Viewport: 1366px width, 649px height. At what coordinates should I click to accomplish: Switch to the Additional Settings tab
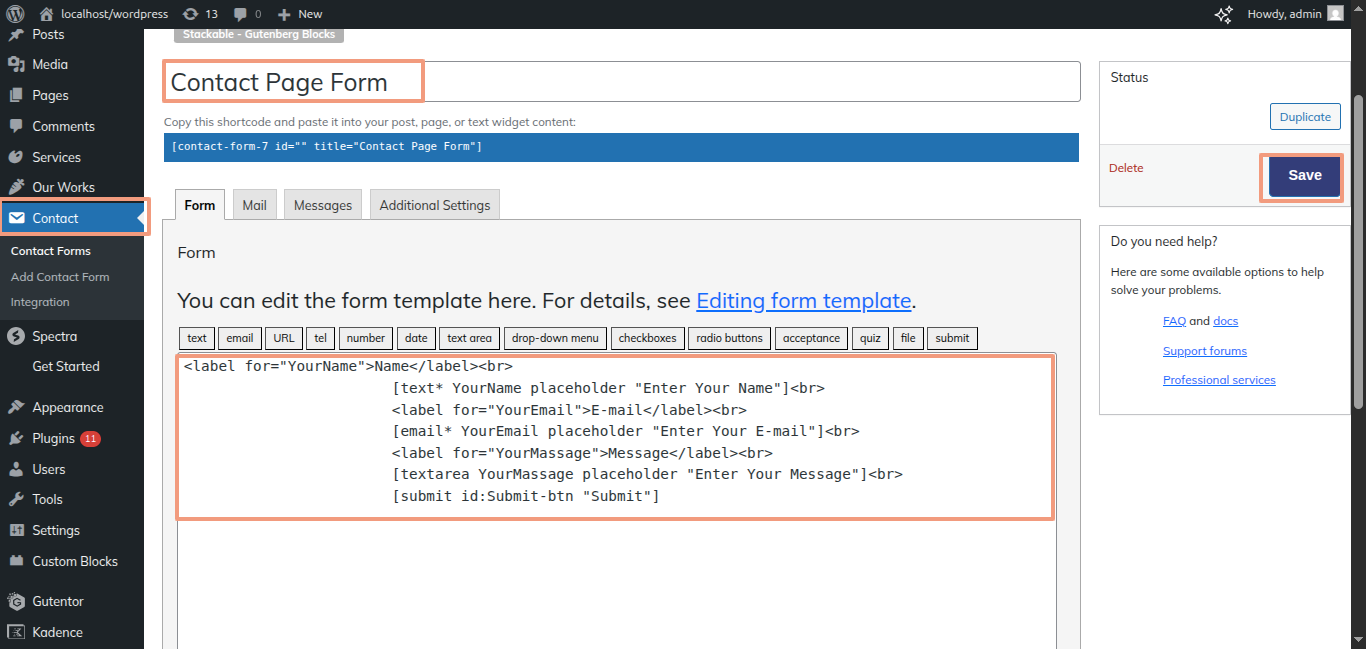coord(434,205)
